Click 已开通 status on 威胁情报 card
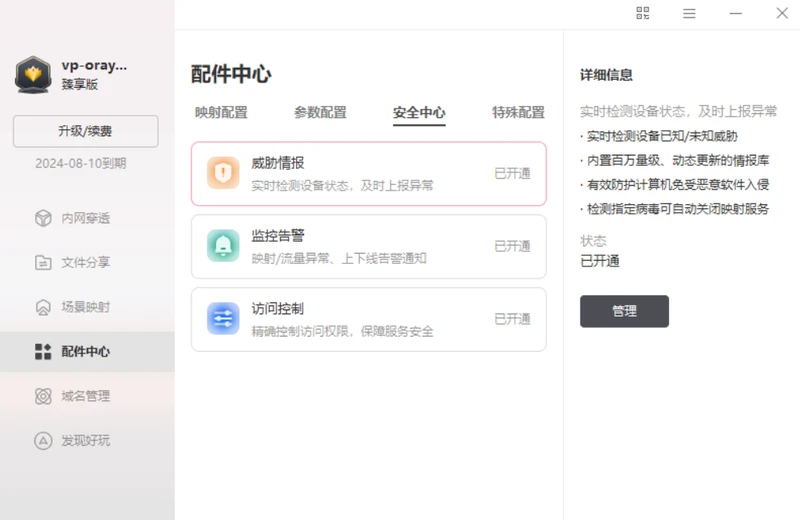The image size is (800, 520). (512, 174)
